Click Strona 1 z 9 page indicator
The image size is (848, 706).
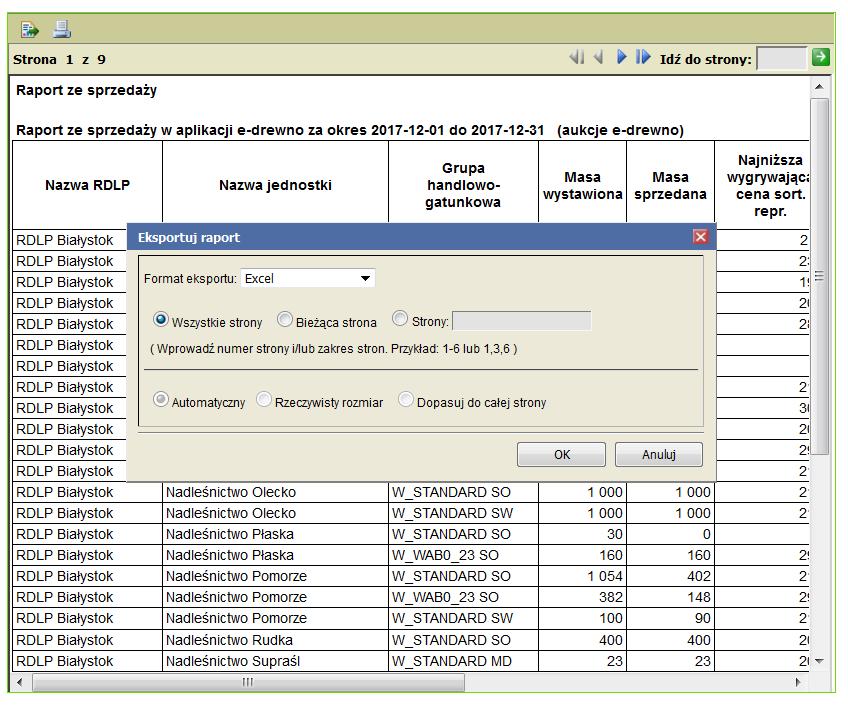(59, 59)
